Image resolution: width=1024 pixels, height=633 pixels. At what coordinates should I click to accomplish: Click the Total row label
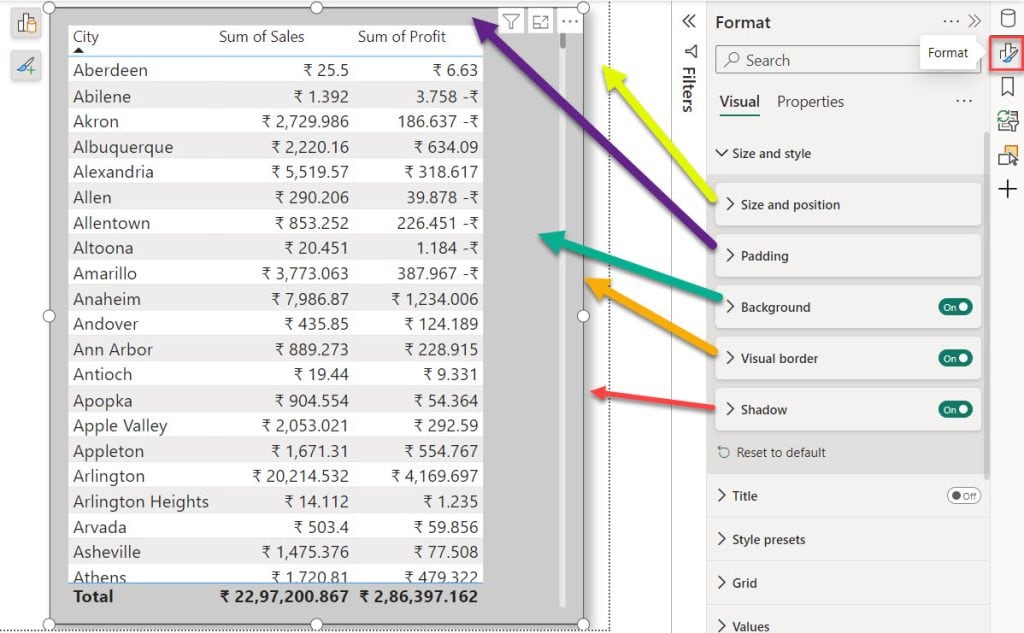click(93, 596)
